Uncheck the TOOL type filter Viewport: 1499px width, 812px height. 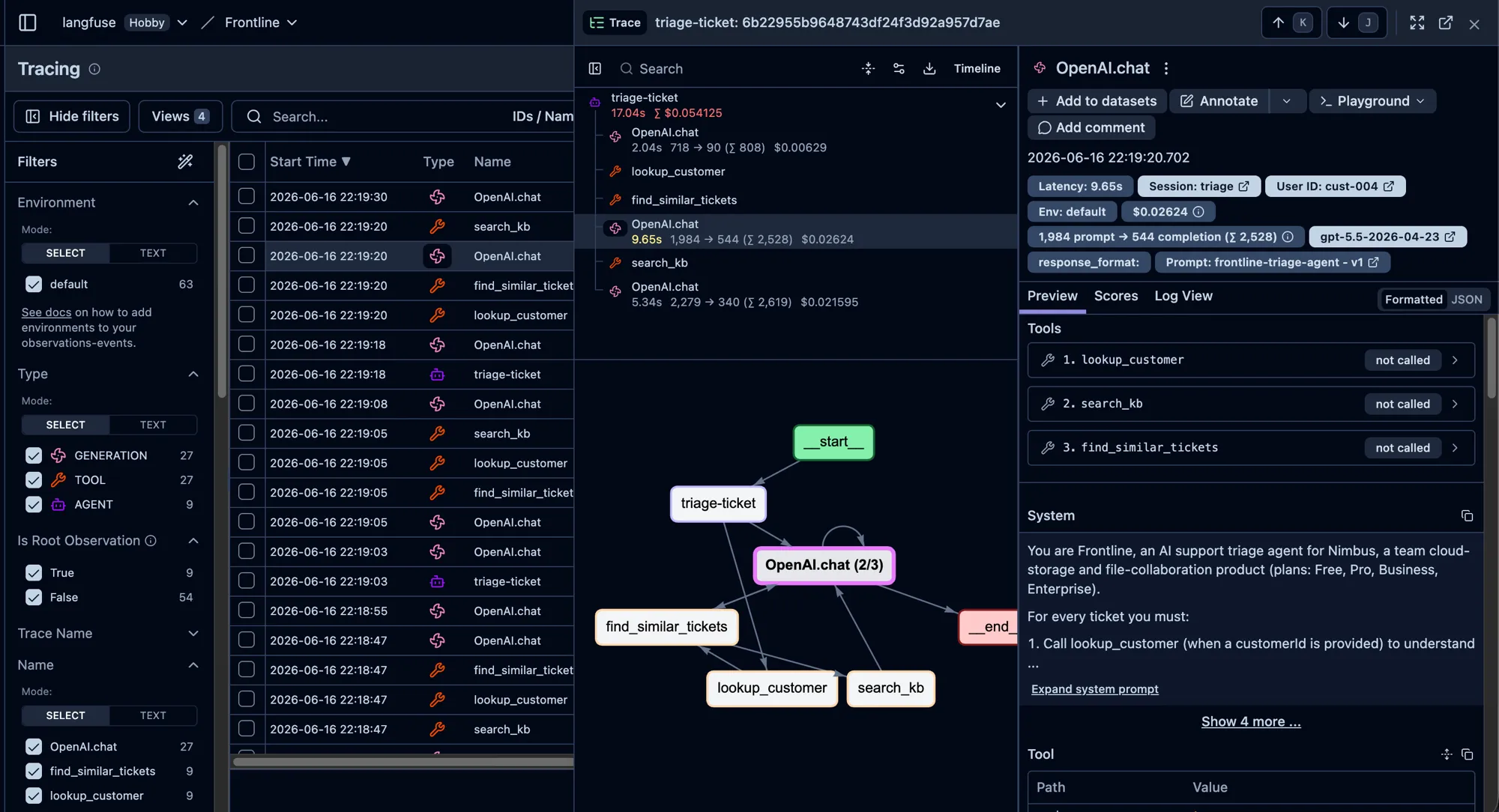(34, 480)
